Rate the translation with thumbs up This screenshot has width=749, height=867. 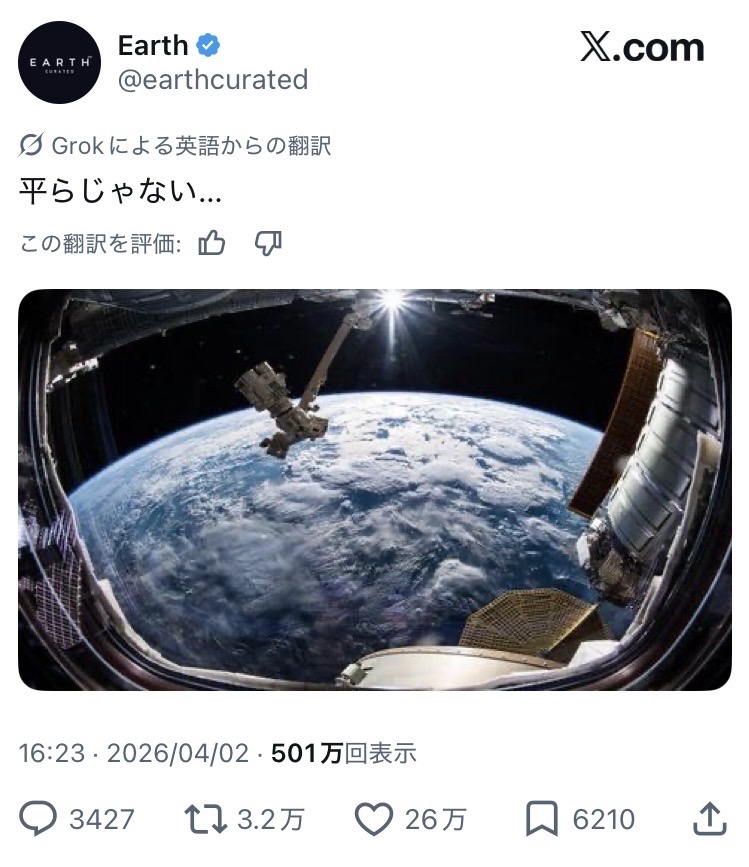click(212, 243)
